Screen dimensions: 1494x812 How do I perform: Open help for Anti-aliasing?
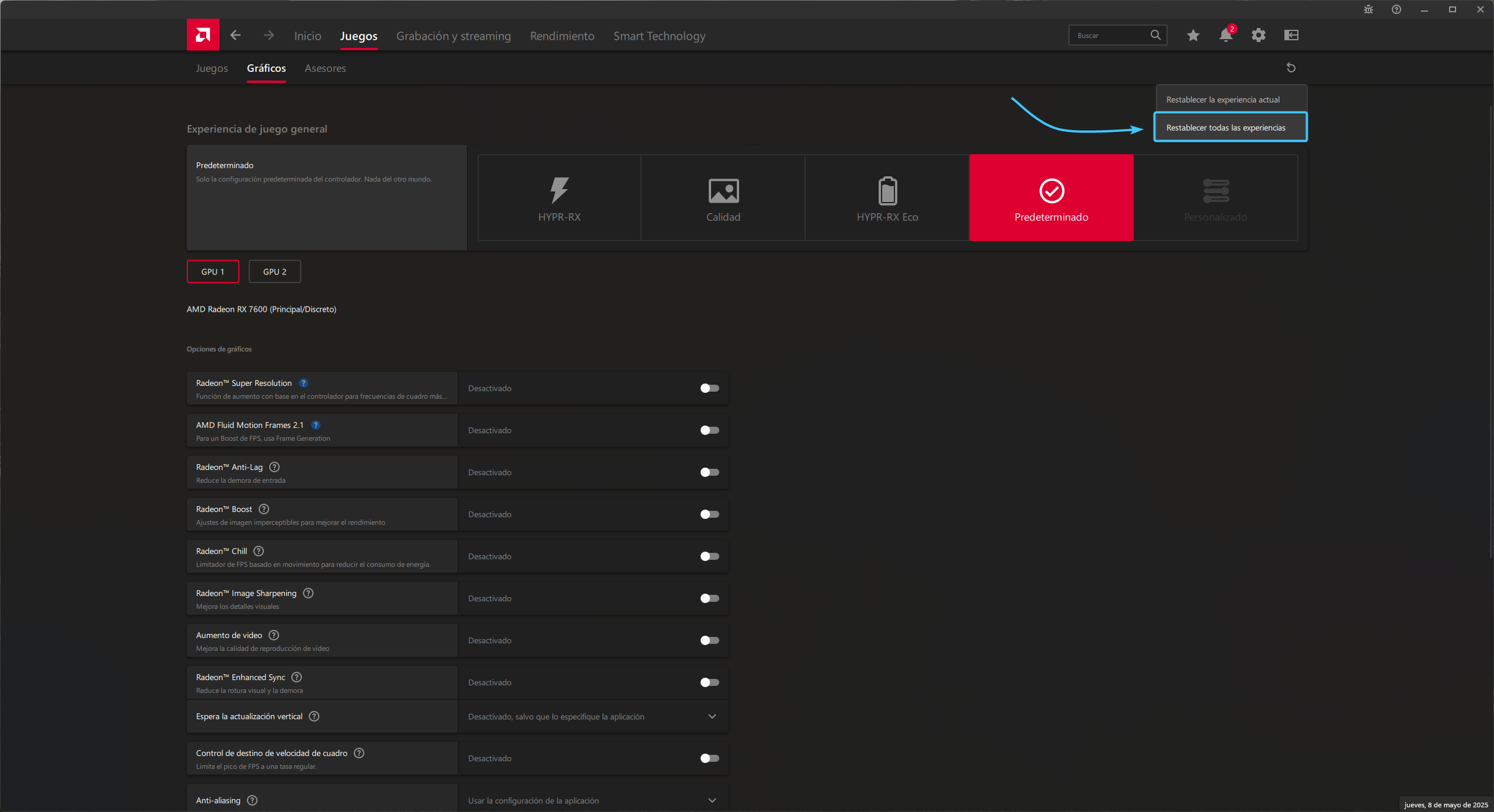point(252,800)
